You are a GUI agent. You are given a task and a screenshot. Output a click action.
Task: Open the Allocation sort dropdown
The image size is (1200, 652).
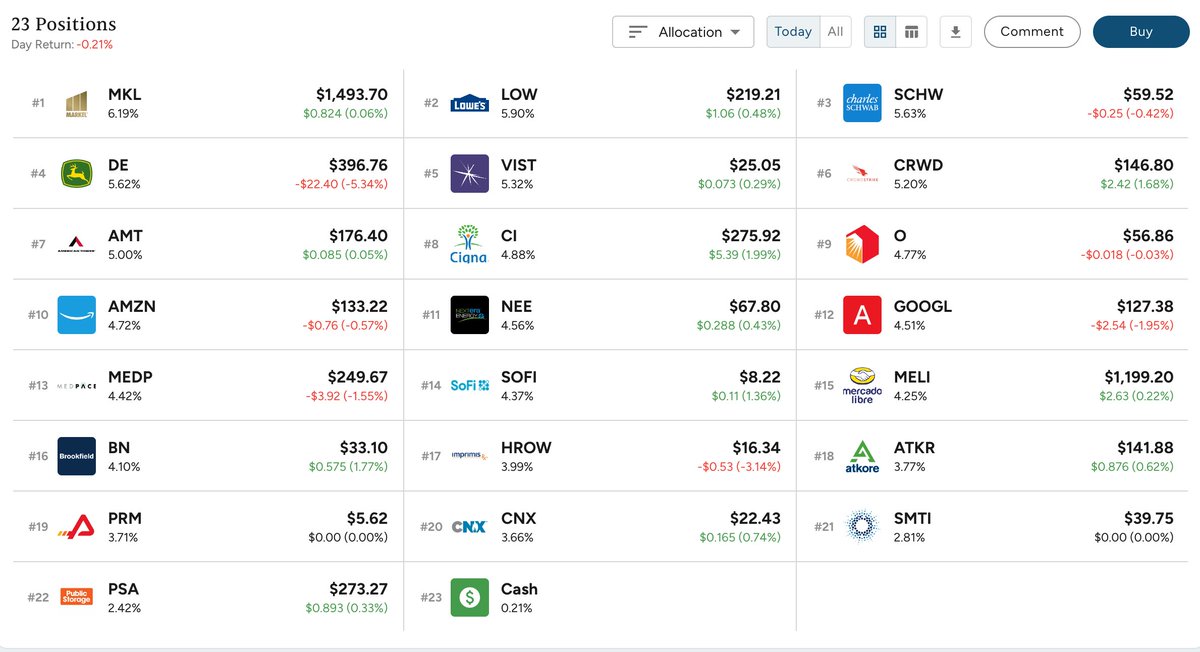pyautogui.click(x=683, y=32)
